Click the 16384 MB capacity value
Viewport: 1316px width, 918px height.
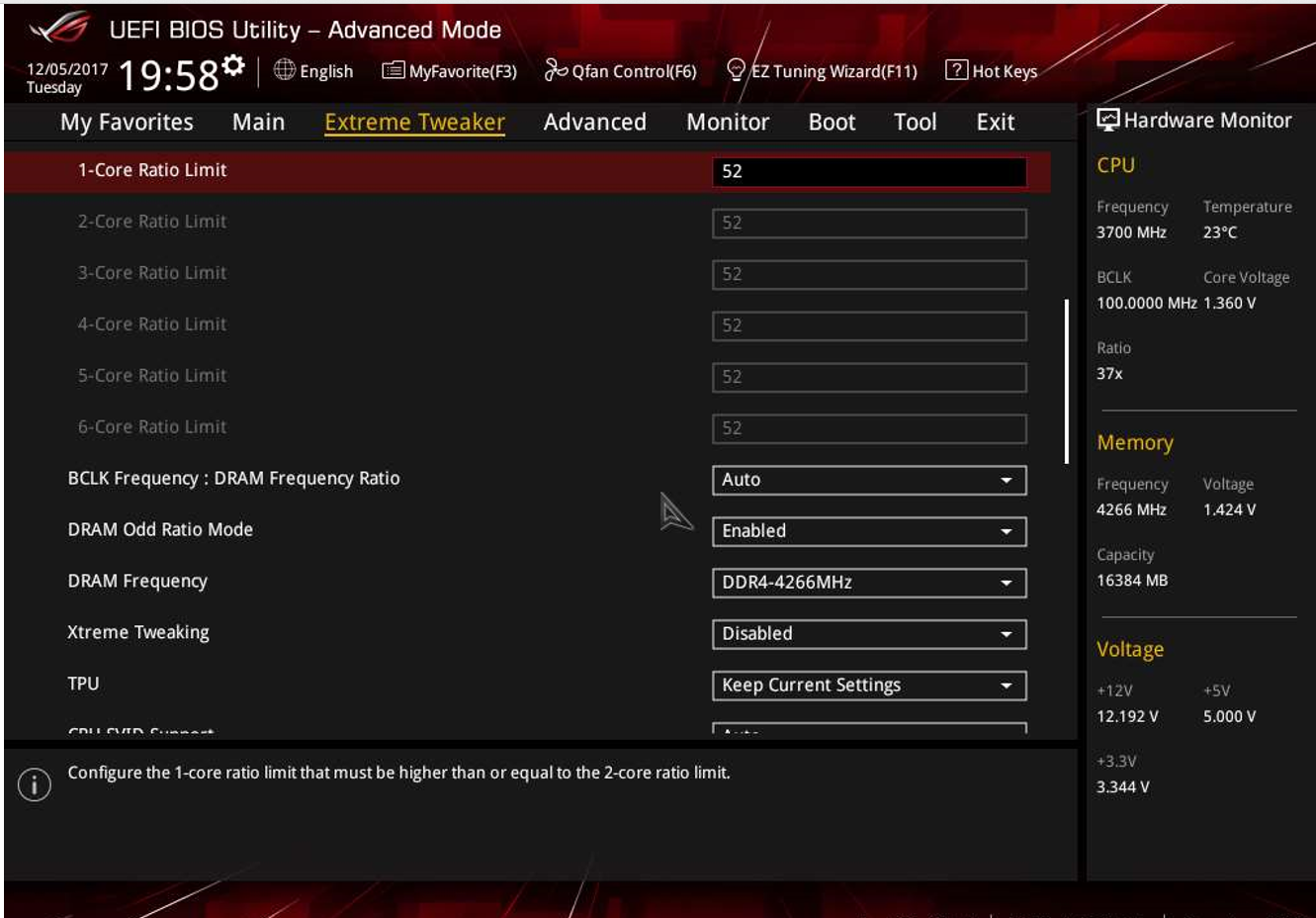pyautogui.click(x=1132, y=581)
